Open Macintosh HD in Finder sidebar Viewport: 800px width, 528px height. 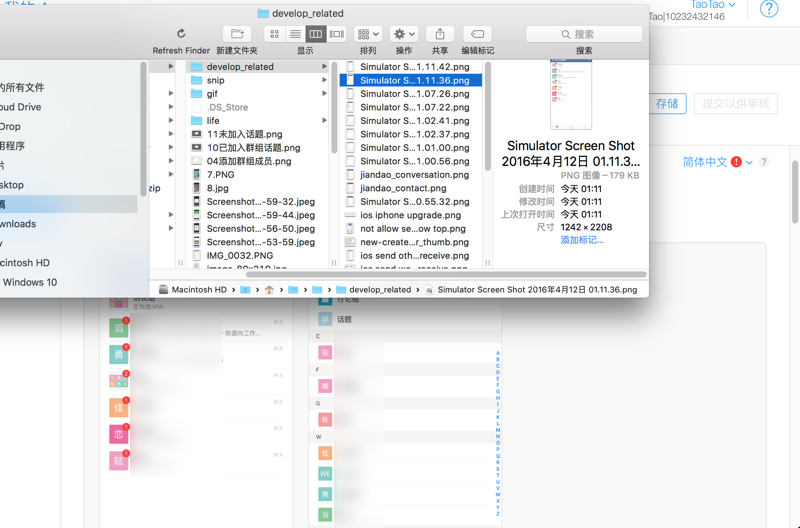(x=25, y=263)
